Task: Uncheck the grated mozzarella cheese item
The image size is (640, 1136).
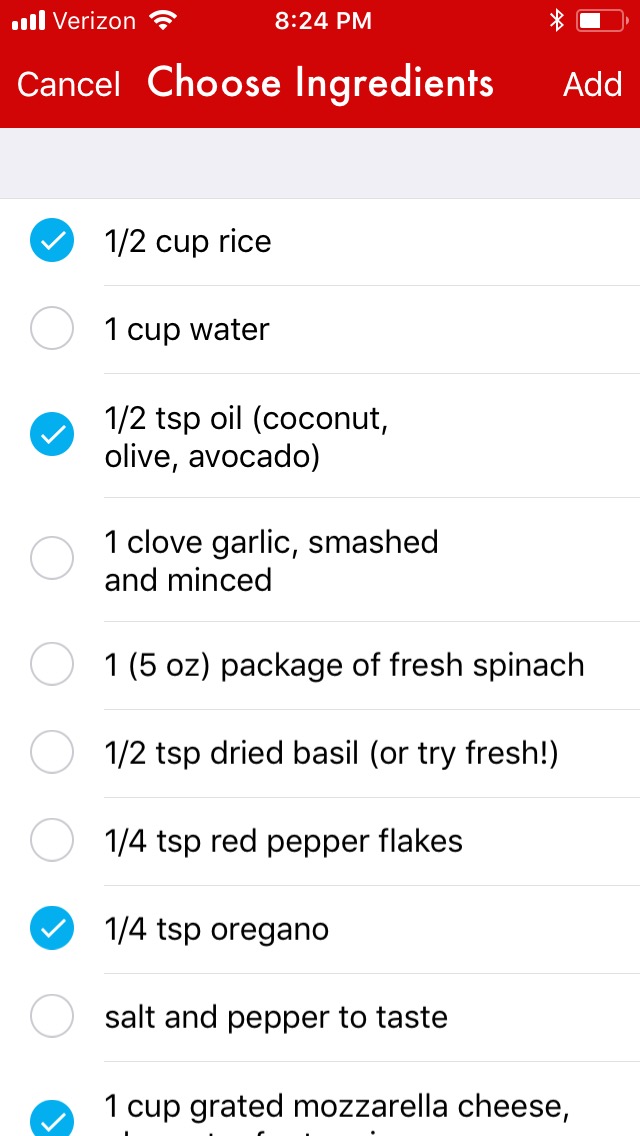Action: [x=52, y=1118]
